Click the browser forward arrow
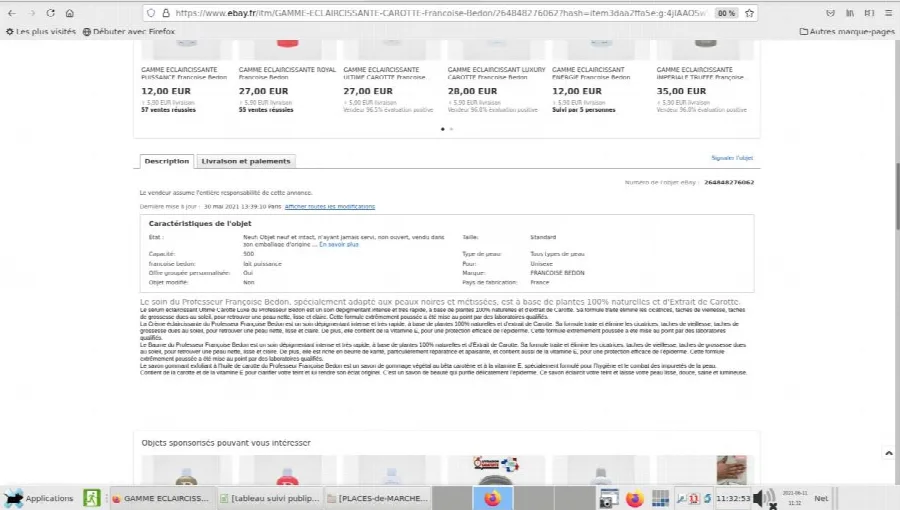The height and width of the screenshot is (510, 900). point(32,13)
